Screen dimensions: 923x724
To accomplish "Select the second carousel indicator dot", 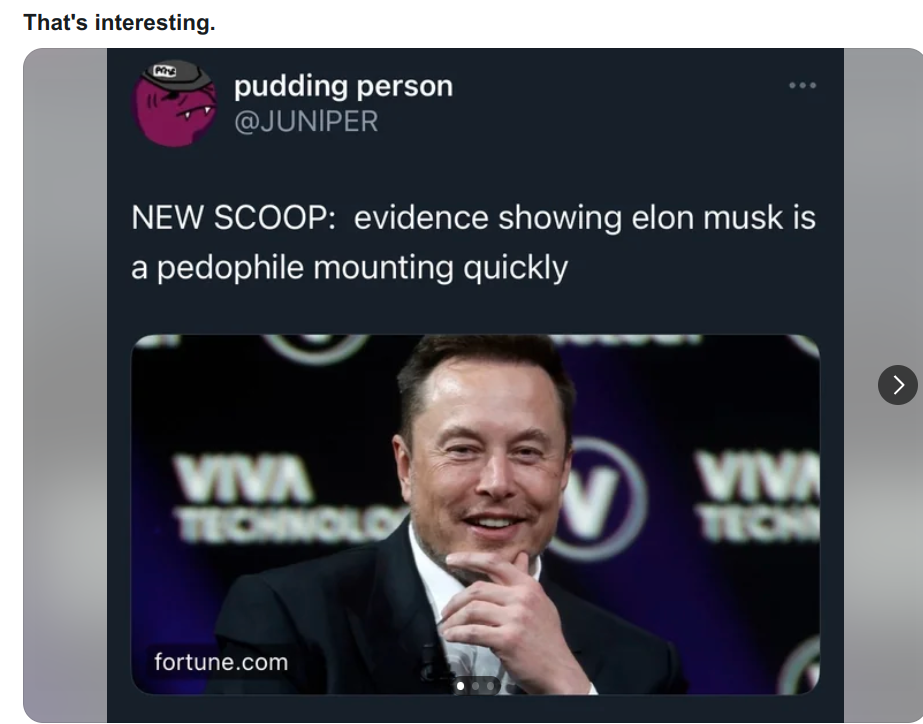I will coord(476,686).
